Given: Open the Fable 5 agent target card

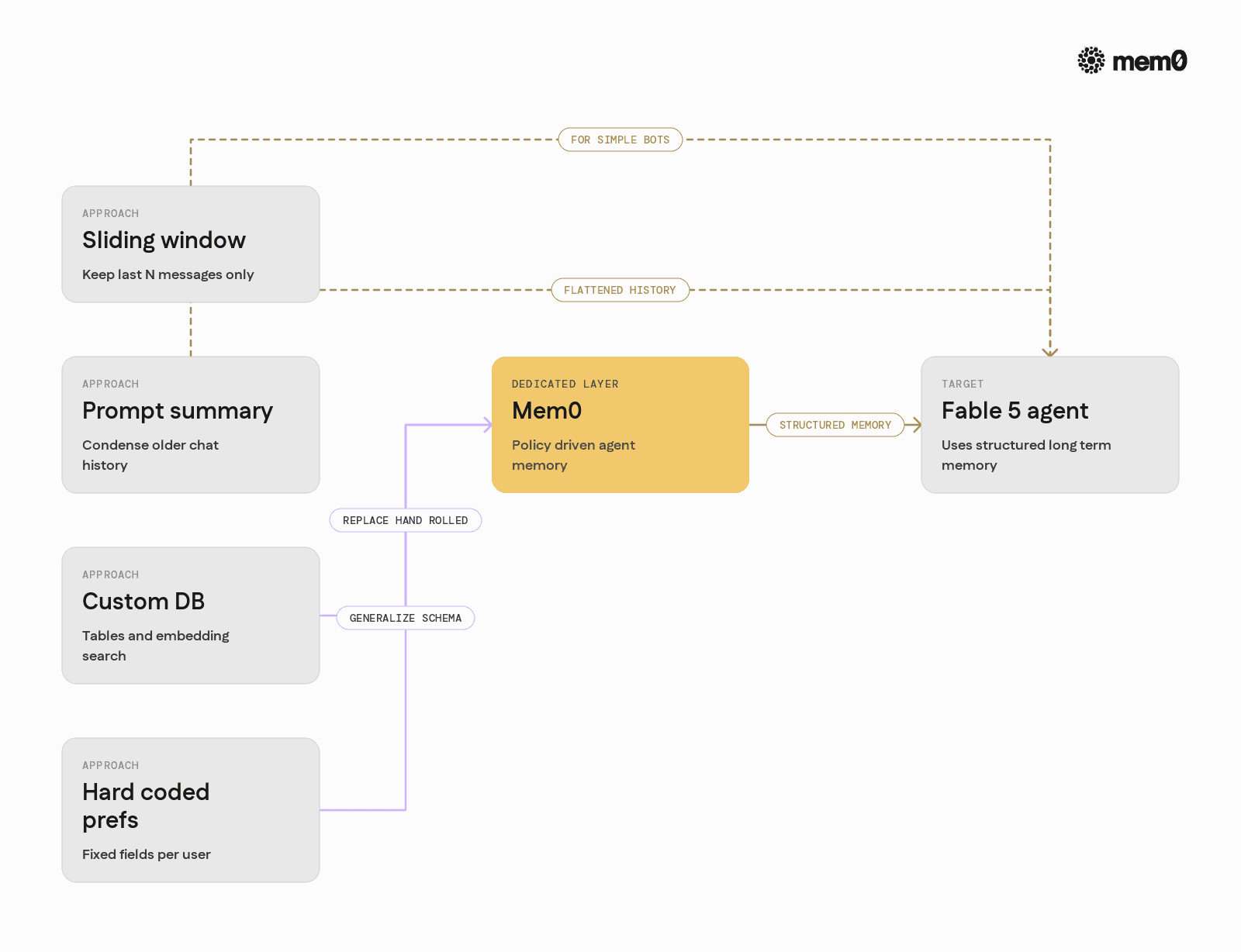Looking at the screenshot, I should (1050, 425).
